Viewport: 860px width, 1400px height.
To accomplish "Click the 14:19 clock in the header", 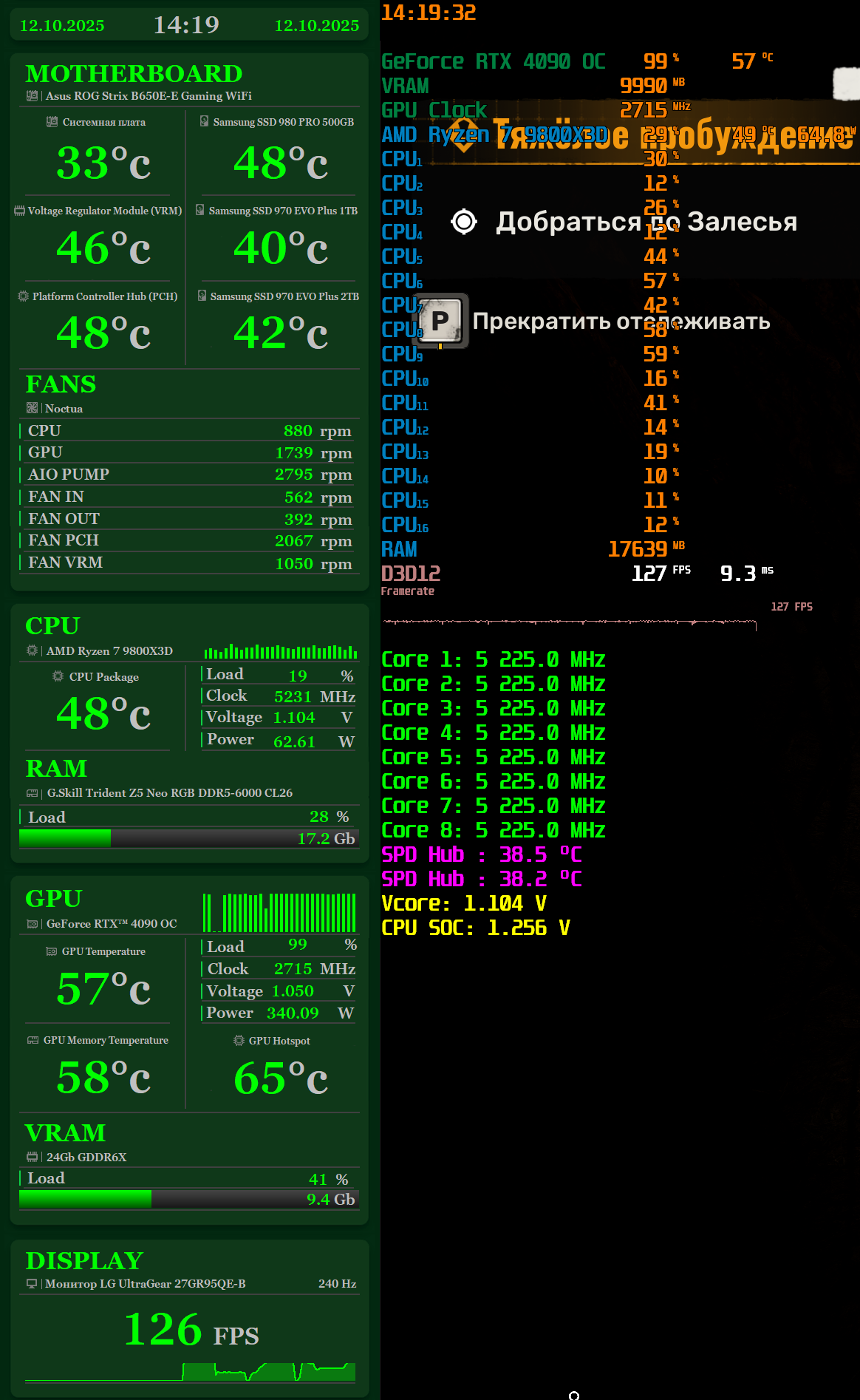I will [x=186, y=25].
